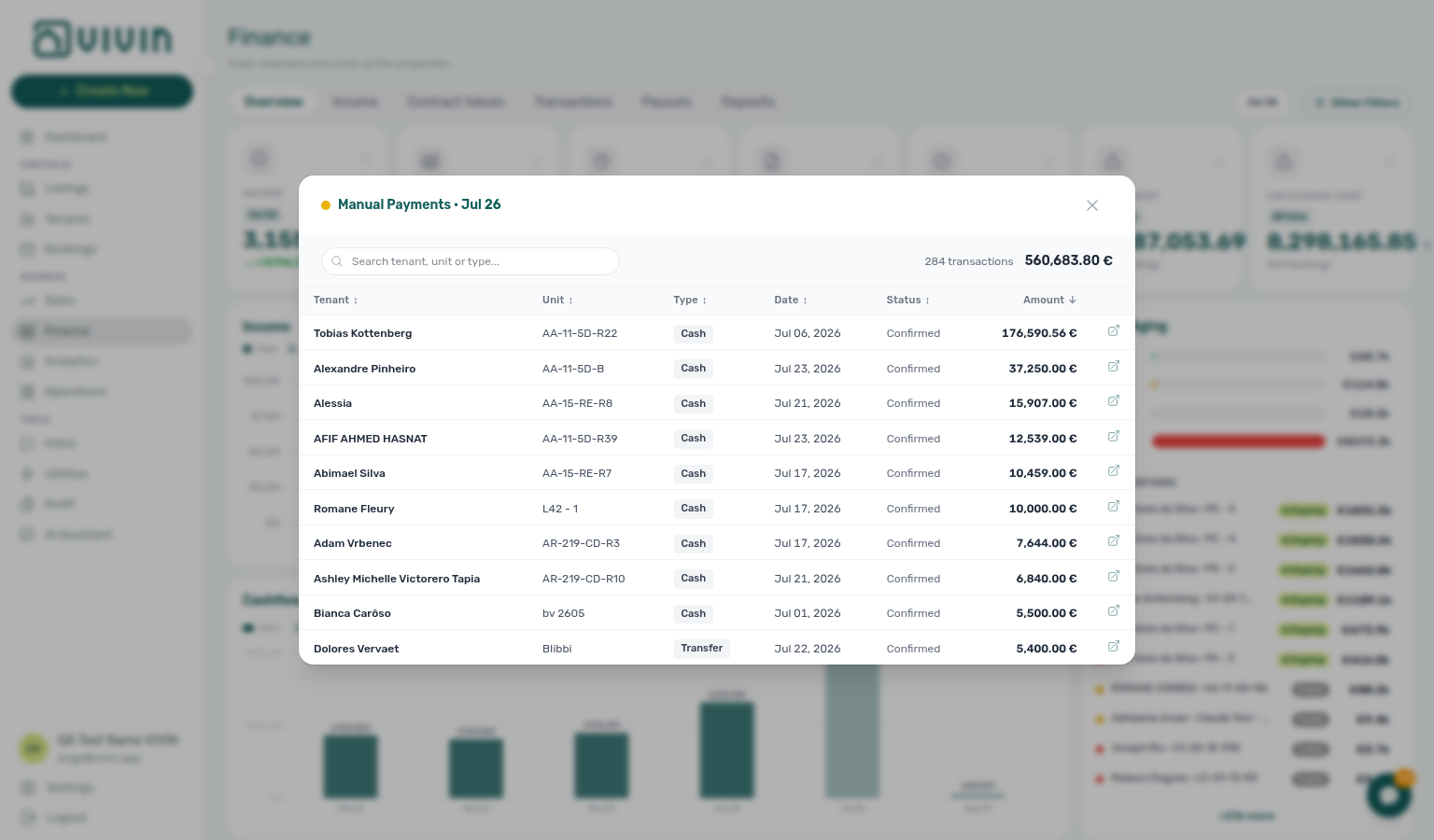Toggle Amount column descending sort
Viewport: 1434px width, 840px height.
[x=1049, y=300]
